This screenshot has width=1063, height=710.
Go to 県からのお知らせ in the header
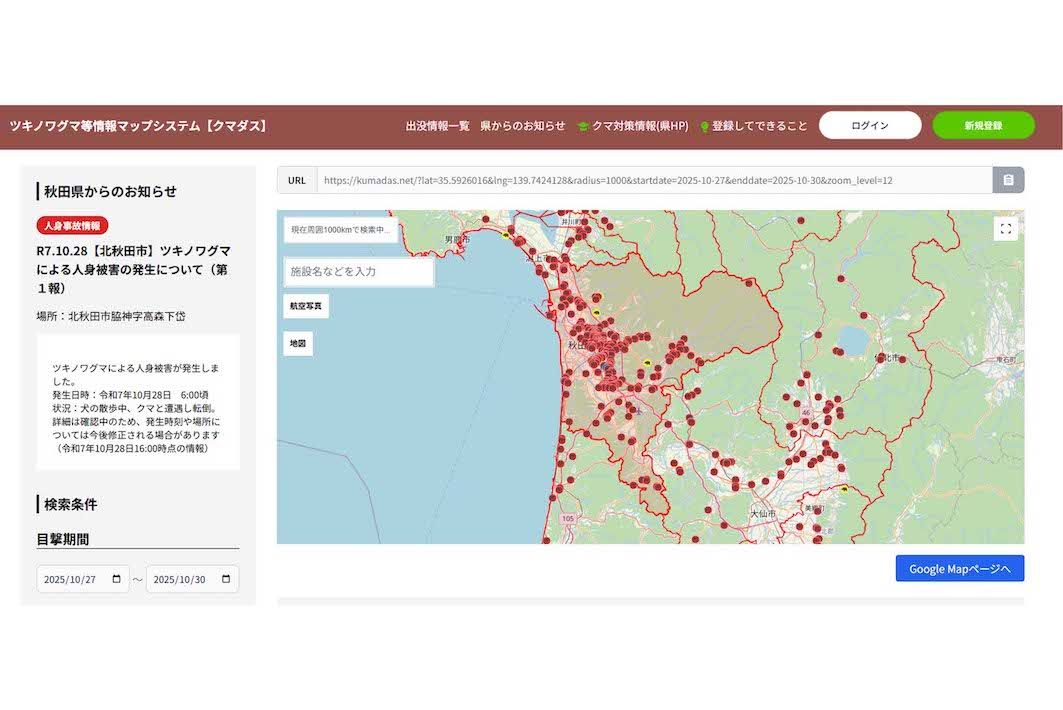(522, 126)
